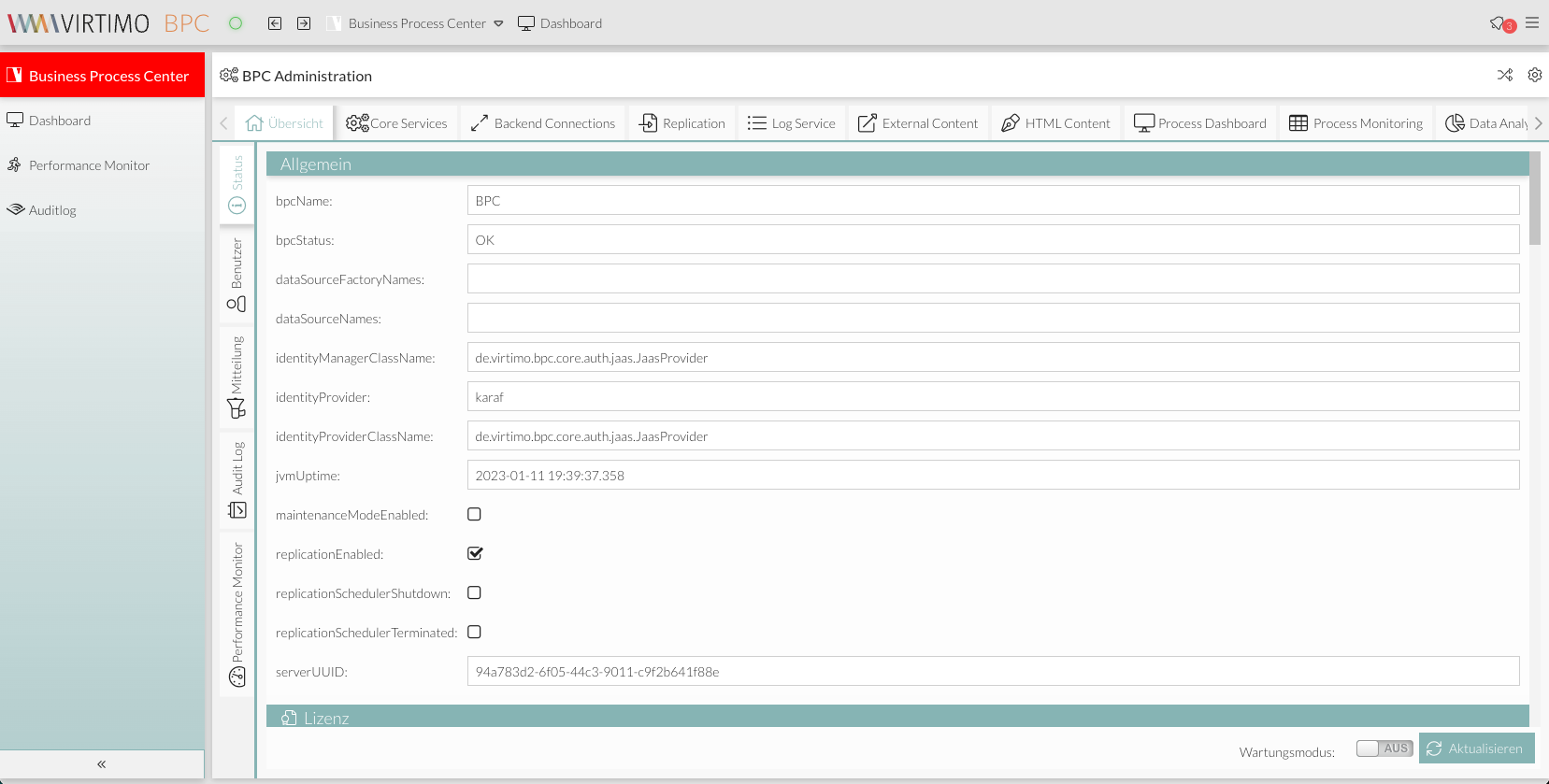Screen dimensions: 1549x784
Task: Click the Aktualisieren button
Action: (x=1476, y=748)
